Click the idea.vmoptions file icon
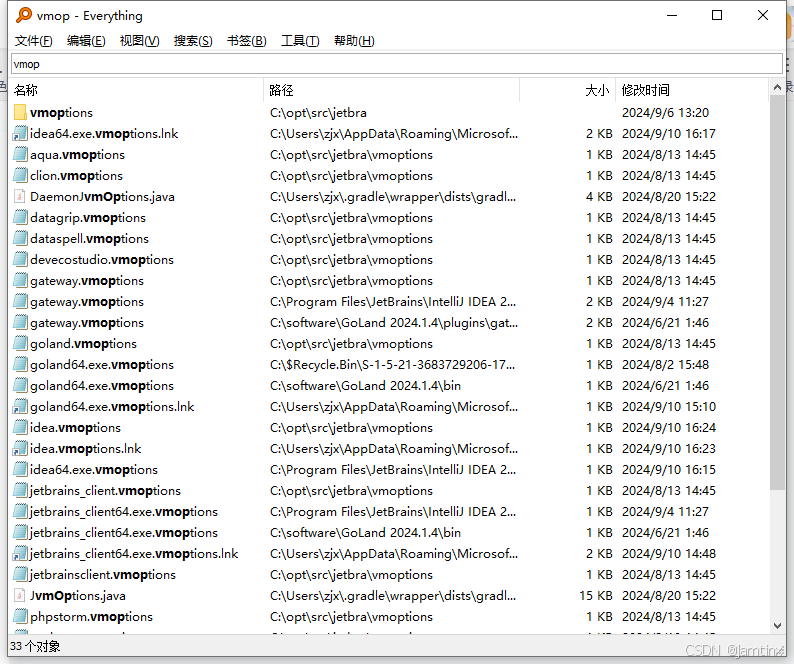The height and width of the screenshot is (664, 794). [x=20, y=428]
